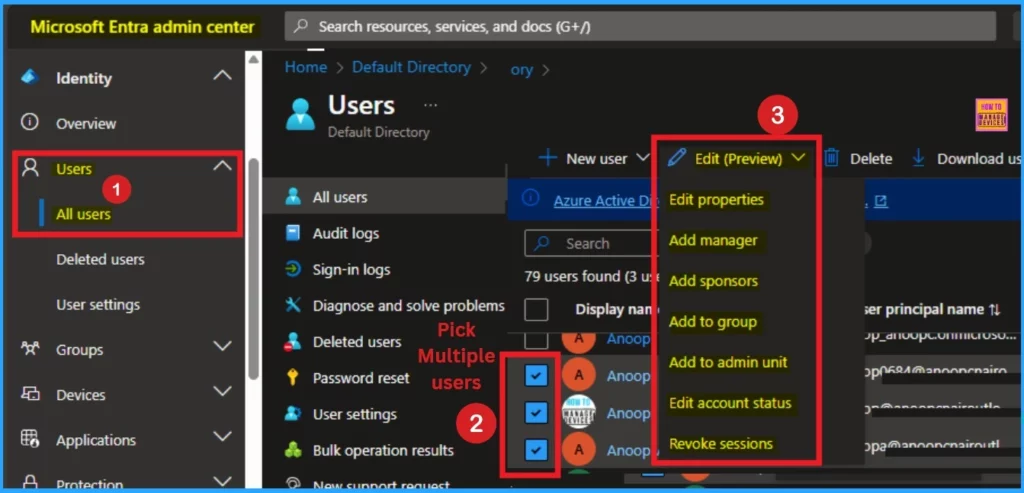The width and height of the screenshot is (1024, 493).
Task: Click the Overview info icon
Action: click(x=29, y=122)
